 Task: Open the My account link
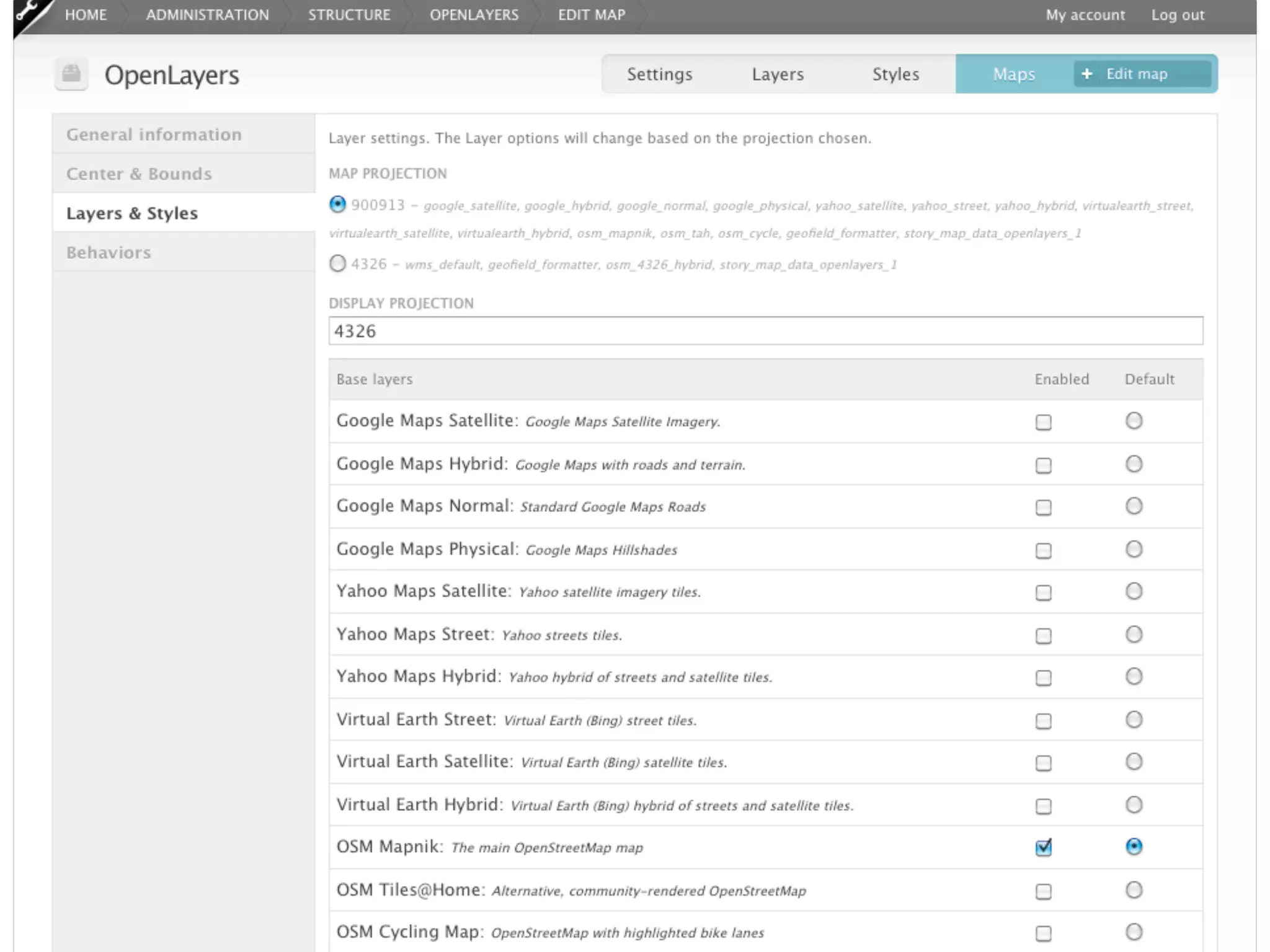1085,15
